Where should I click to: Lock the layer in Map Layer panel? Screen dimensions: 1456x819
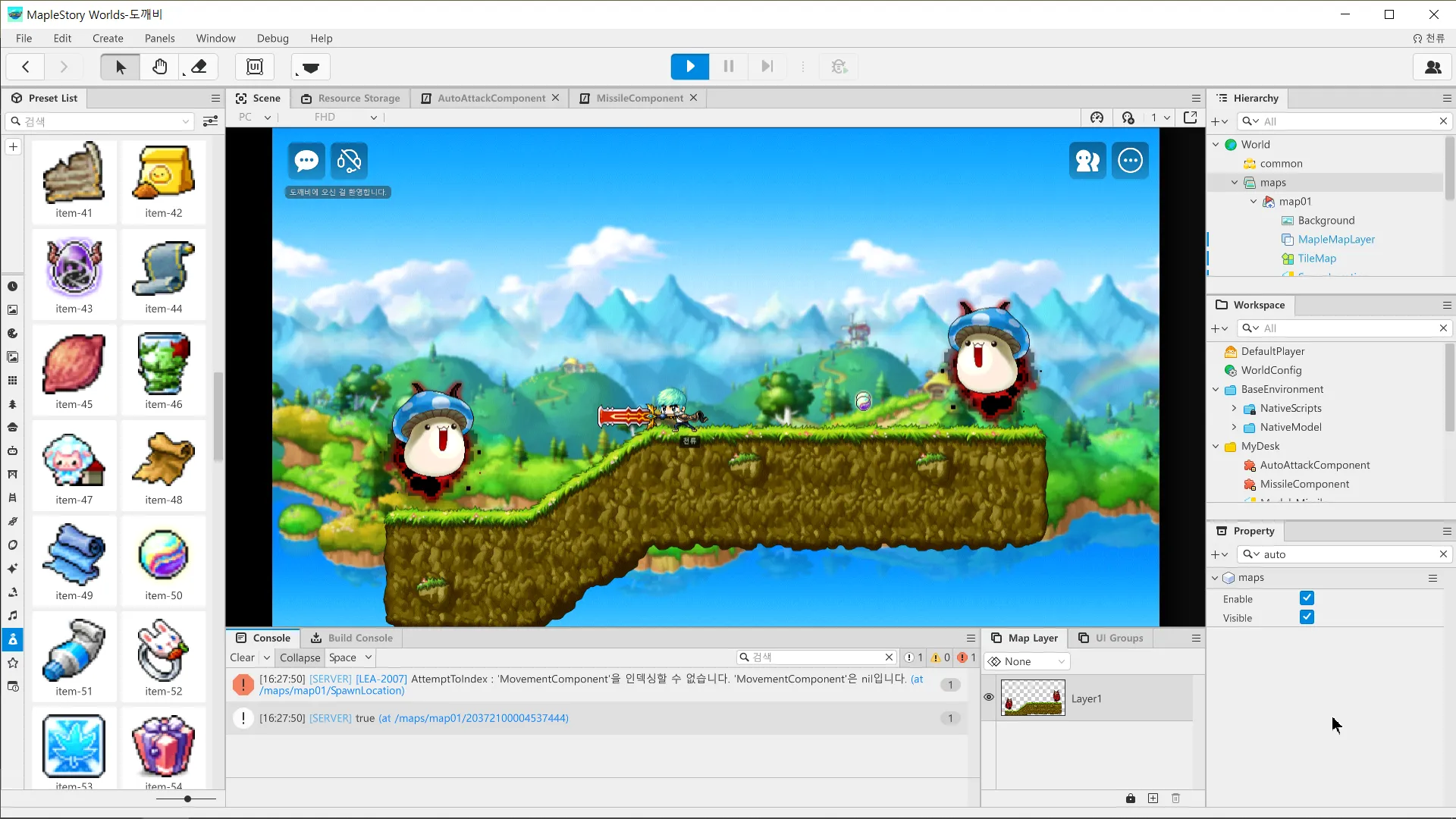point(1131,798)
